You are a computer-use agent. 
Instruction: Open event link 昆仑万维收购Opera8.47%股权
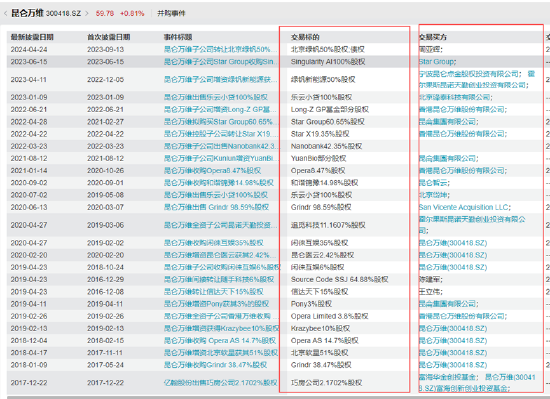click(212, 171)
